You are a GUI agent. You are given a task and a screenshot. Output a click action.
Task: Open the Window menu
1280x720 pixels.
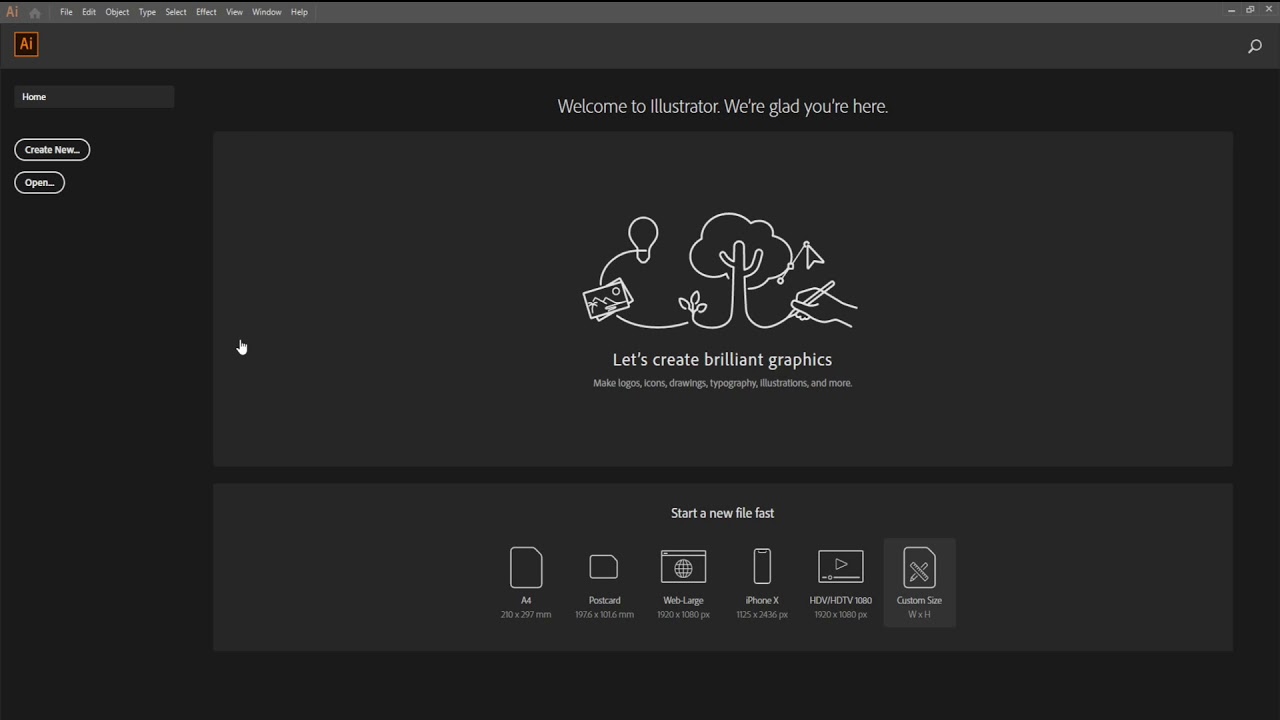click(x=267, y=12)
